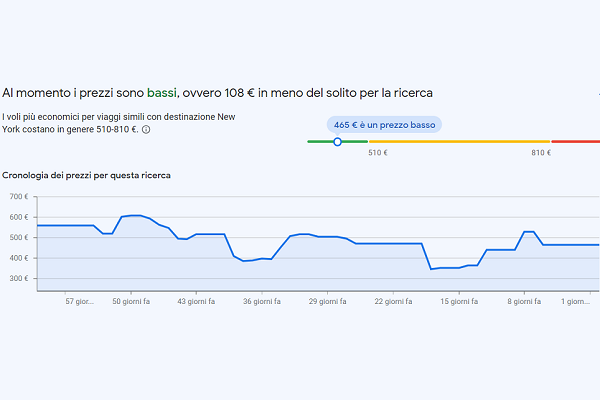Click the green low-price segment of the bar

click(338, 142)
